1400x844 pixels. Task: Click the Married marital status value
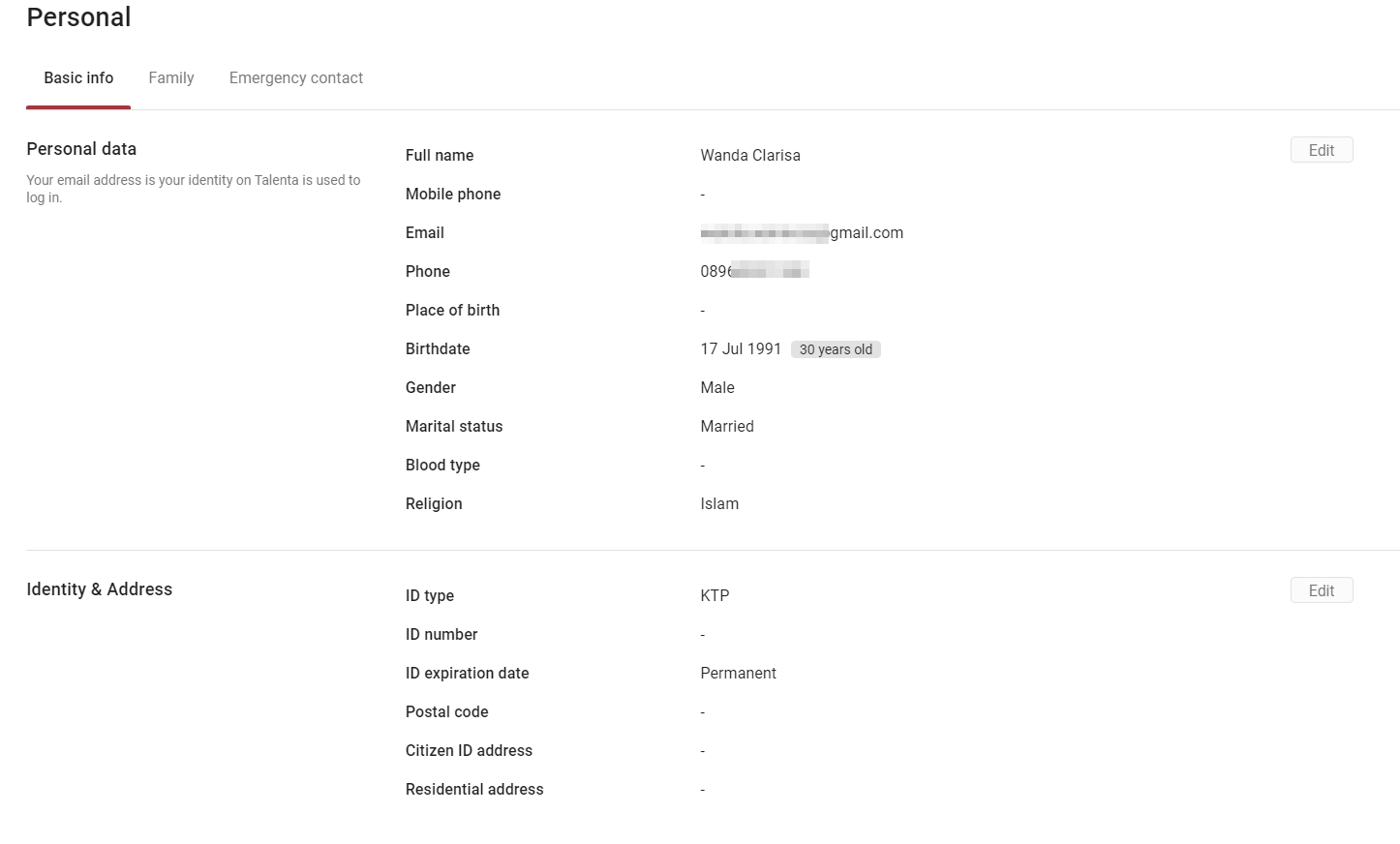pos(726,427)
